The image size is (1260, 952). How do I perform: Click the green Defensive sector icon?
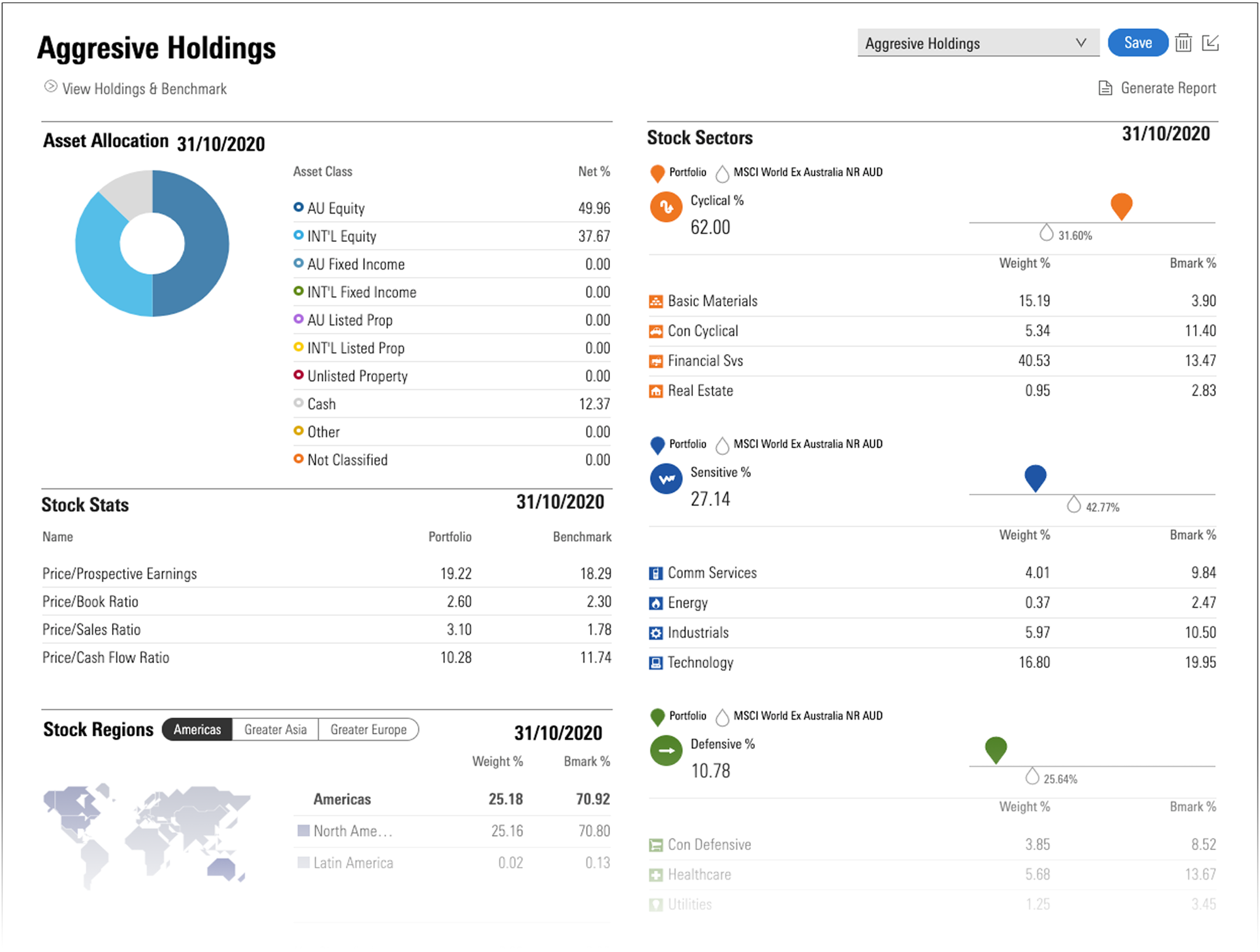click(x=666, y=750)
